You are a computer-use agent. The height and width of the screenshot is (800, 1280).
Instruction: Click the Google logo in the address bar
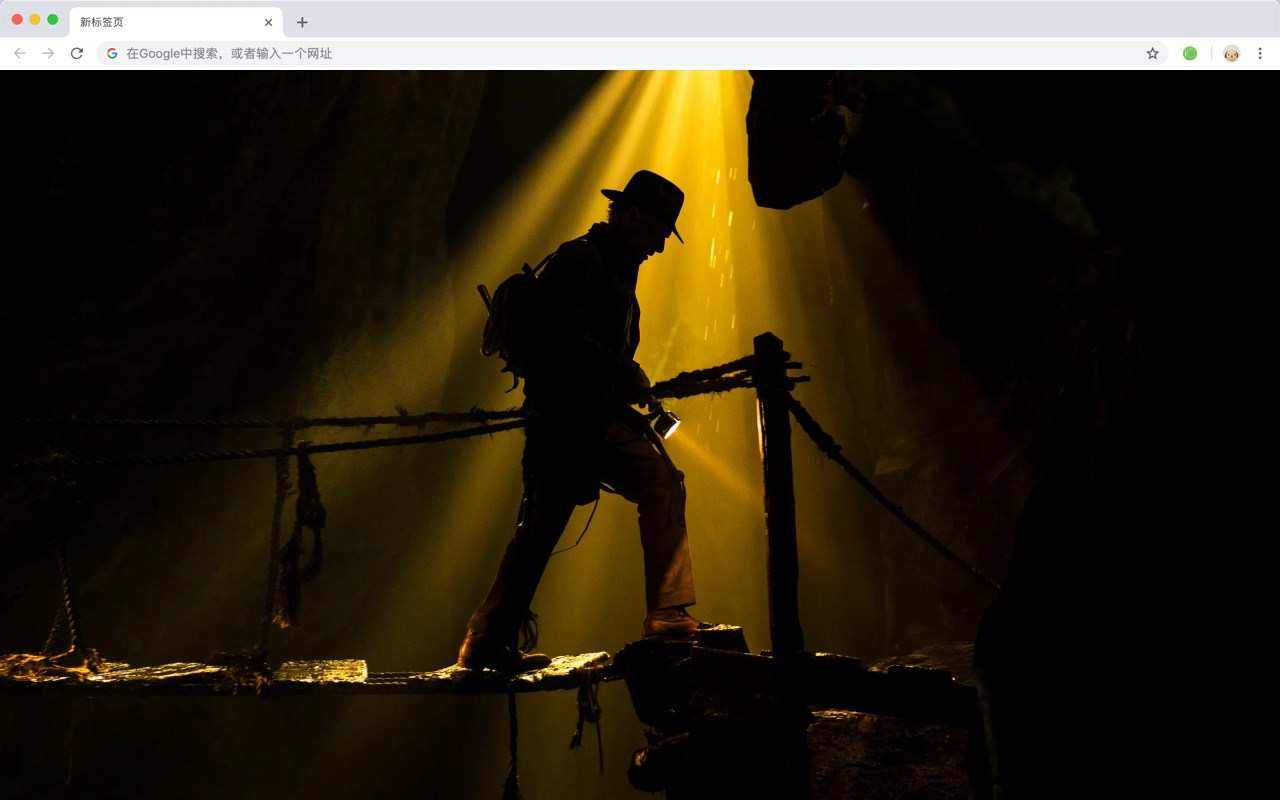[112, 53]
